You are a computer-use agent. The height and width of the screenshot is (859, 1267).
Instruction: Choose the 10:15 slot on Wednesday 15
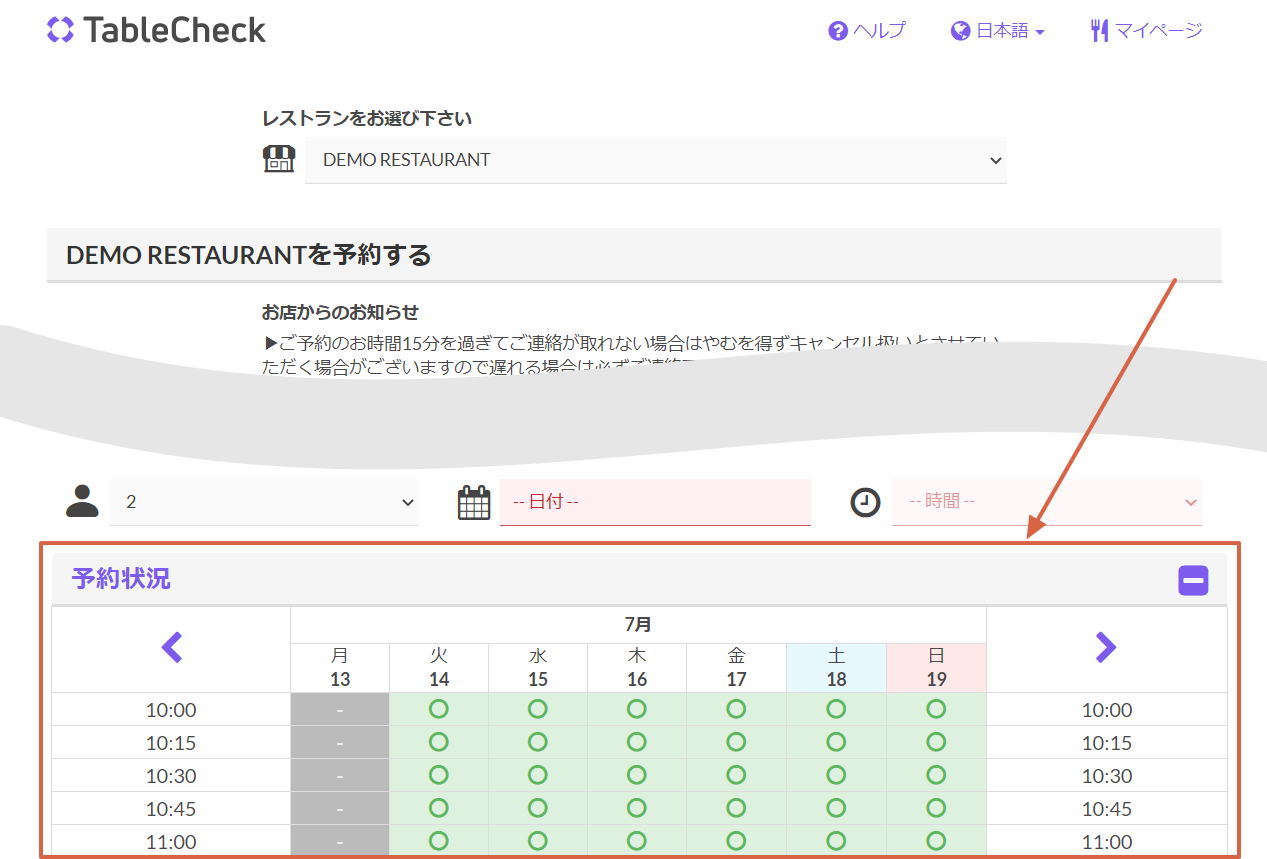pos(538,742)
